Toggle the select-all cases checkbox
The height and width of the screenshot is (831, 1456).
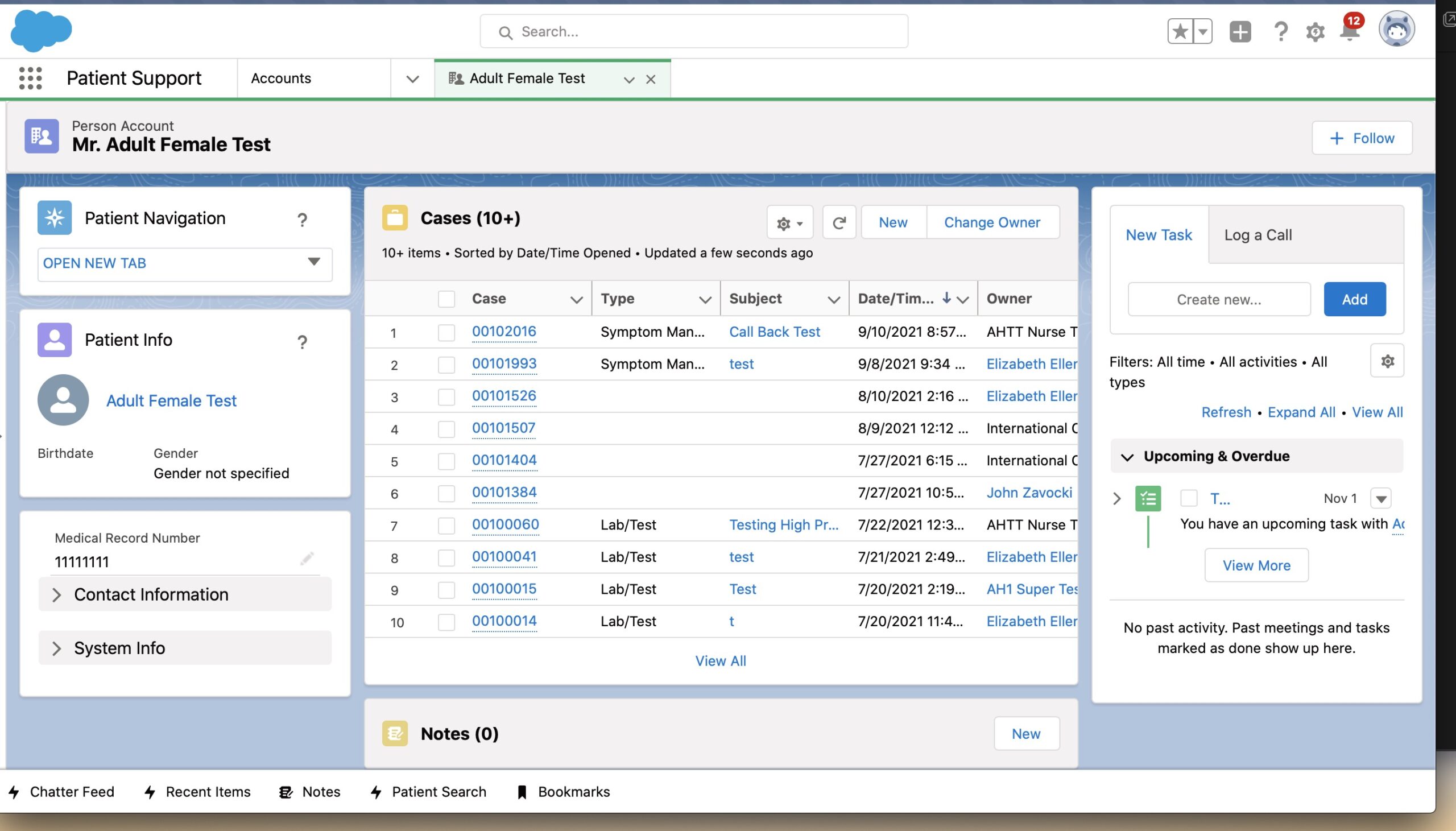coord(446,299)
